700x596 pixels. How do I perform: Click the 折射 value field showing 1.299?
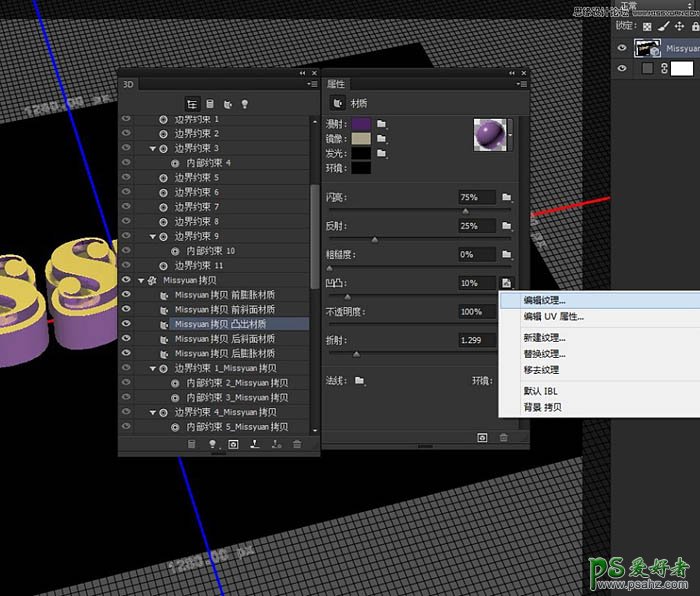(476, 341)
